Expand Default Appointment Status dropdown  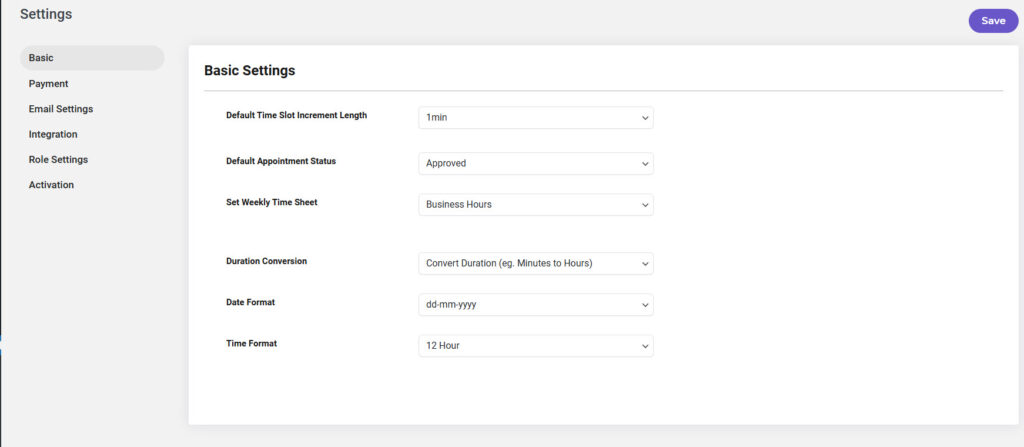point(536,163)
